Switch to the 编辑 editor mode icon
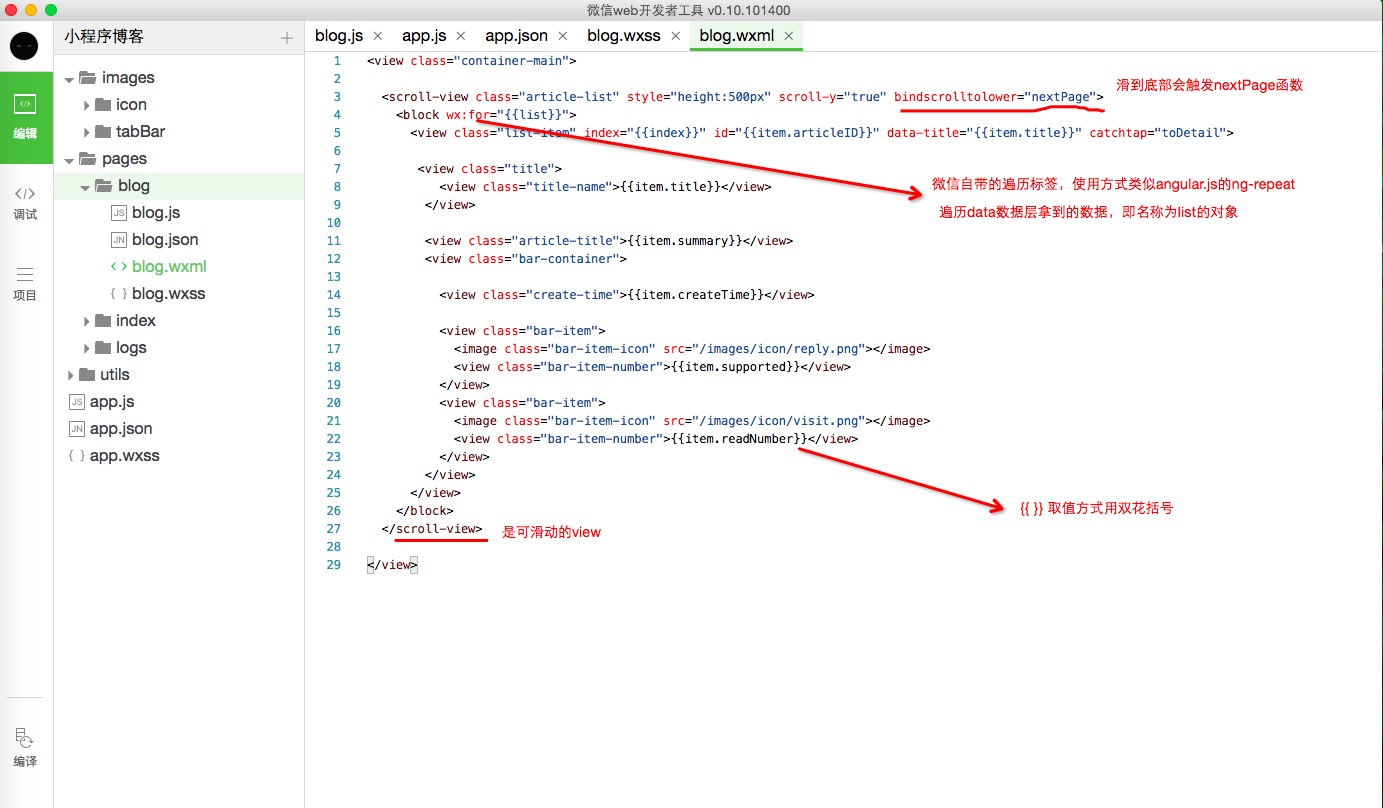Screen dimensions: 1383x808 [x=25, y=117]
